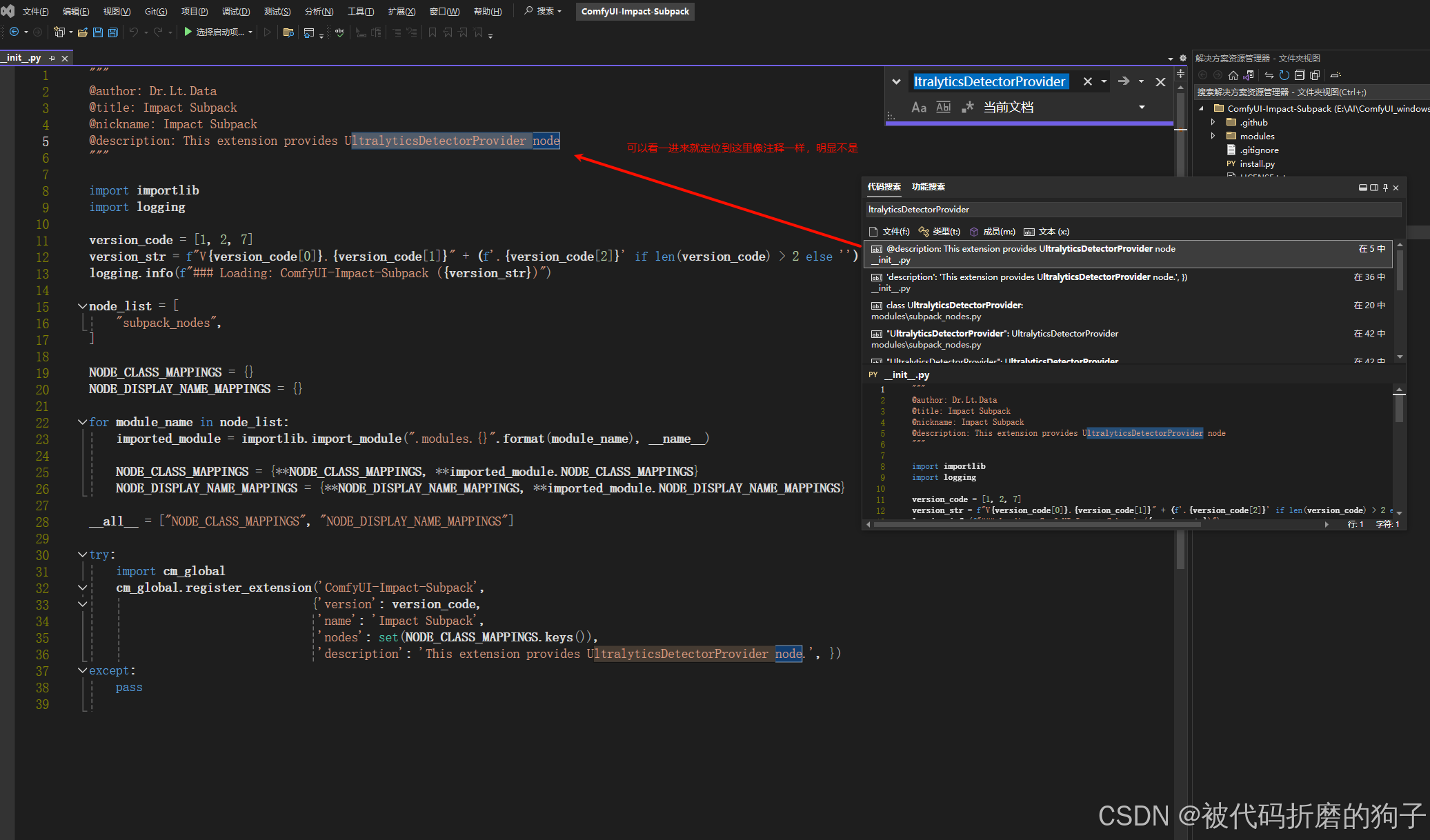This screenshot has height=840, width=1430.
Task: Click the 成员(m:) filter button
Action: pos(993,232)
